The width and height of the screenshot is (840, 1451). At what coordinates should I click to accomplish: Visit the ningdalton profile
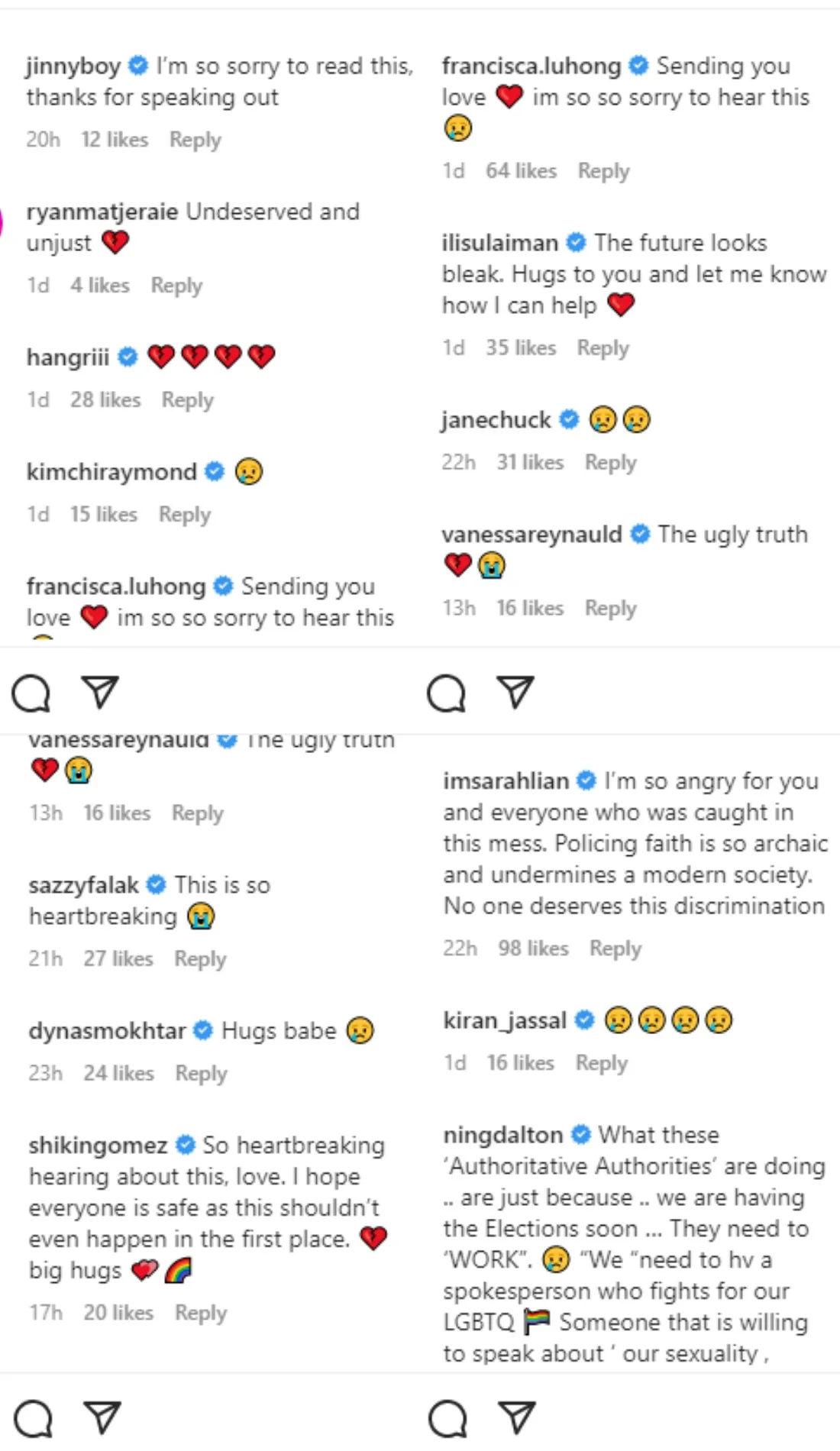[502, 1135]
